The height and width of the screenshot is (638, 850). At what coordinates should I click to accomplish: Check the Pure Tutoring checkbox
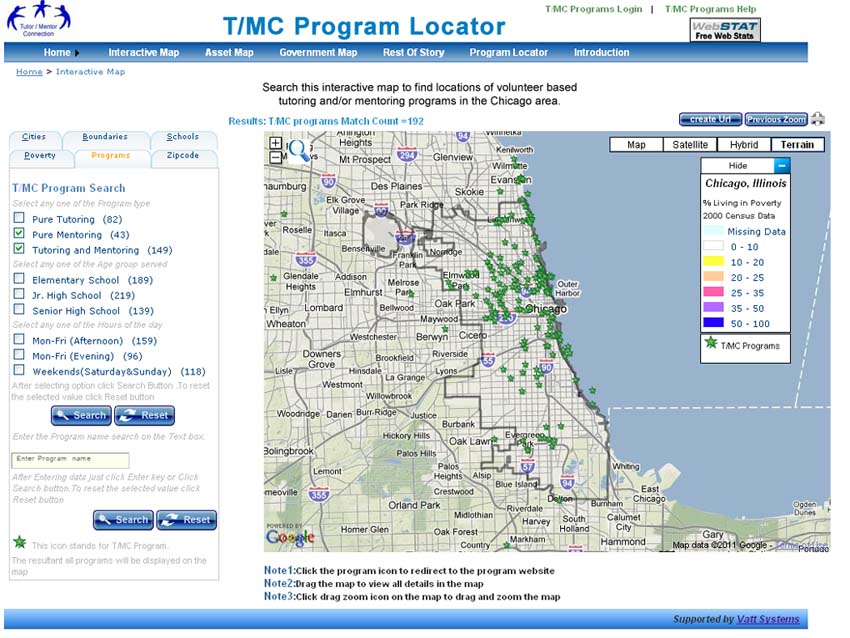click(19, 218)
